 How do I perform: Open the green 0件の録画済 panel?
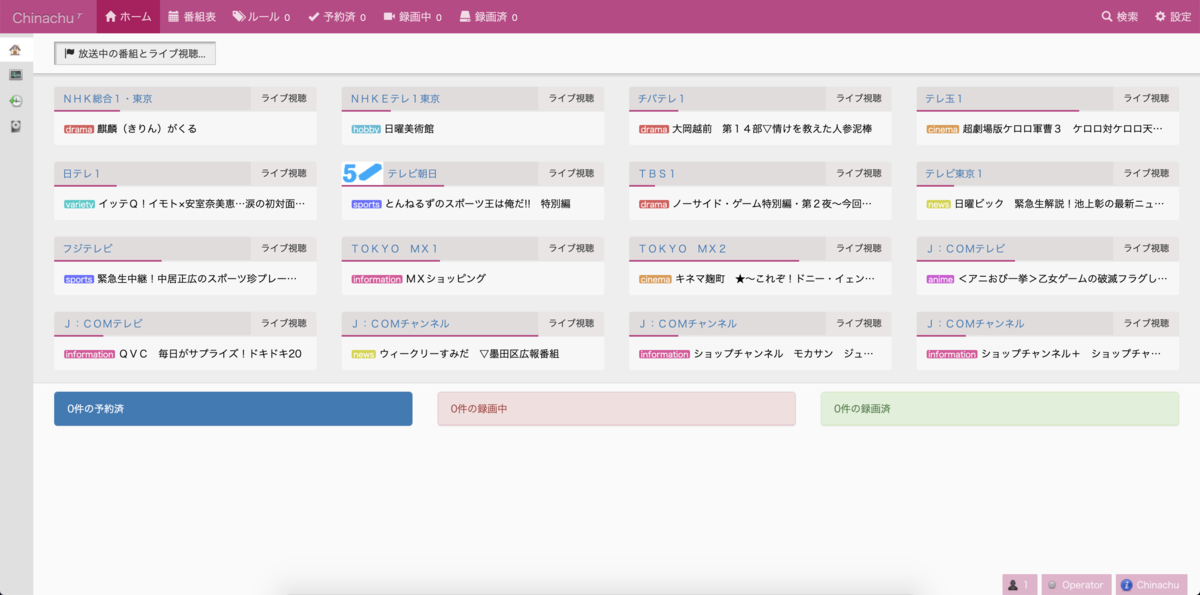[1000, 409]
